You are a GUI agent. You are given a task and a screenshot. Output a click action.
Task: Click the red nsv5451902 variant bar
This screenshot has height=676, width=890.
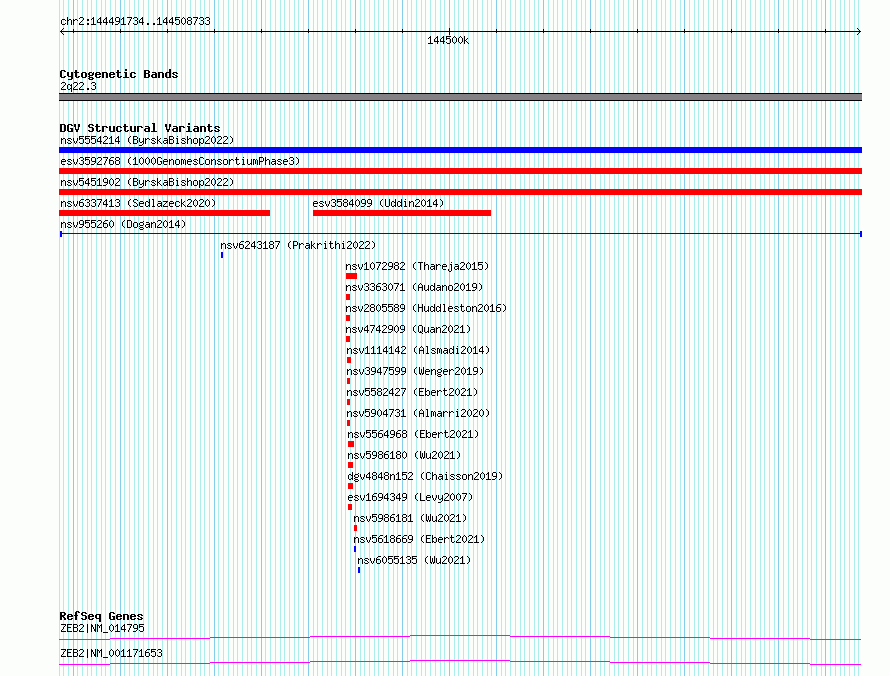(x=460, y=192)
